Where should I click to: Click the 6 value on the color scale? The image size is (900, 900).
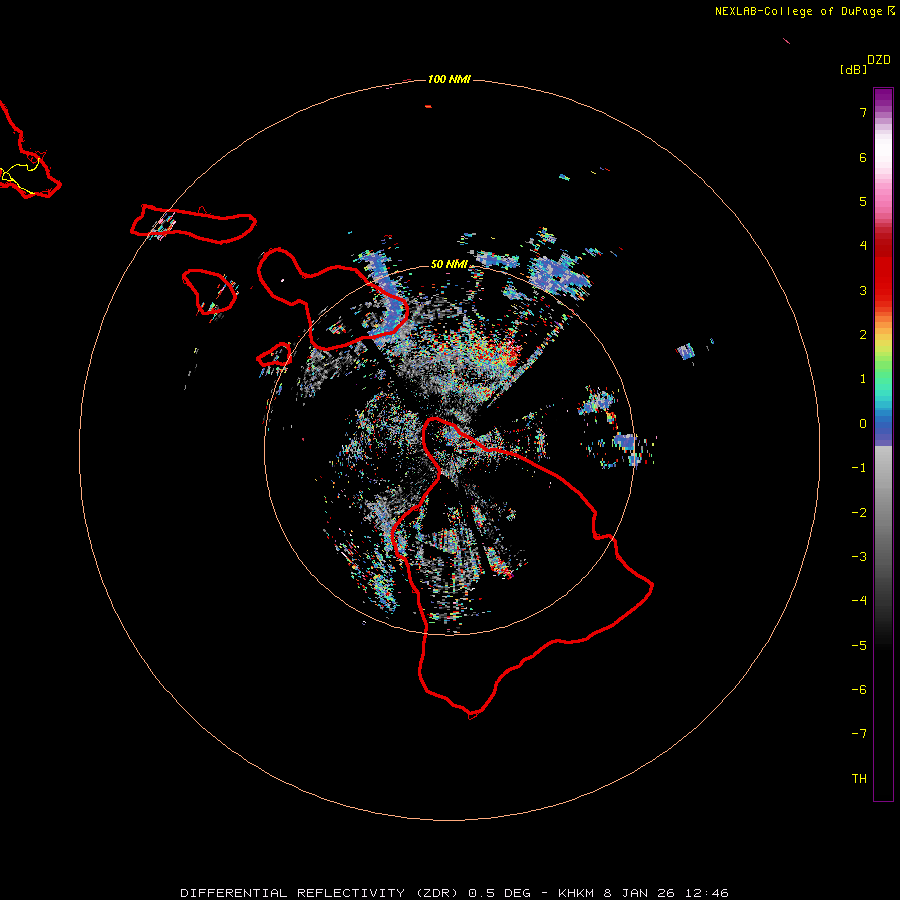coord(863,157)
